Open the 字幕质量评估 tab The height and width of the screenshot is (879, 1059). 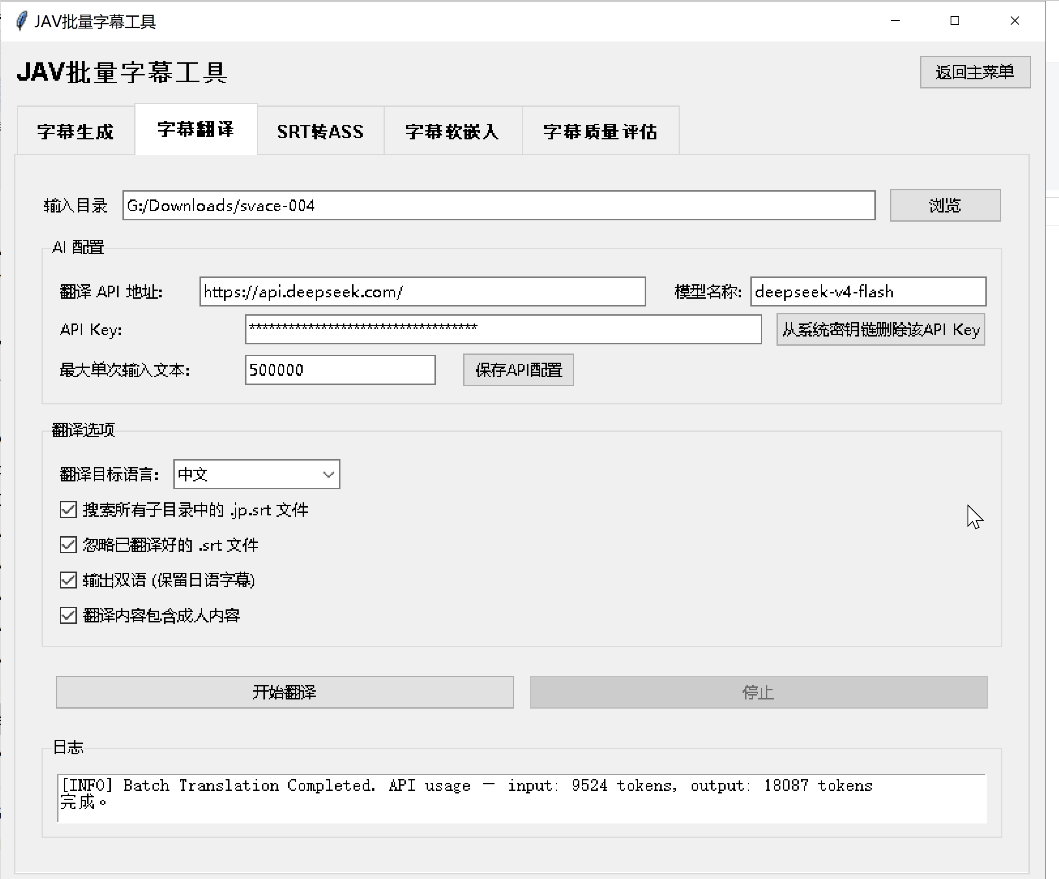(x=600, y=131)
